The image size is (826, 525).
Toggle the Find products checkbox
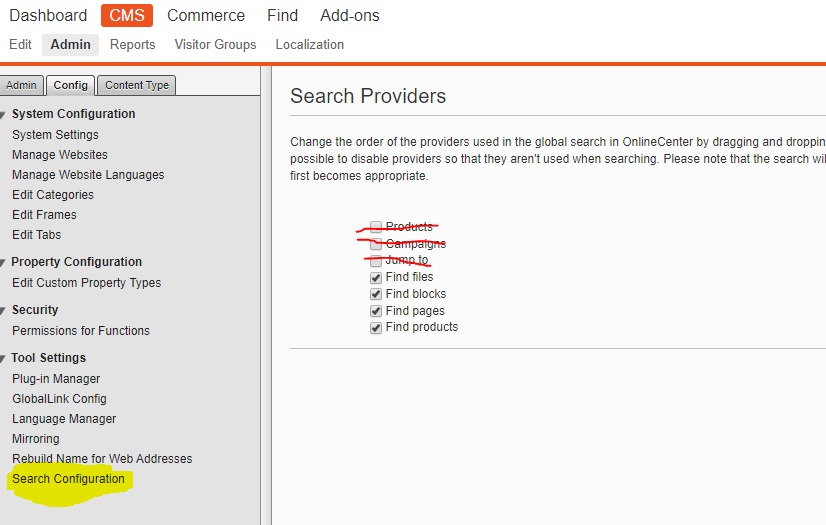376,327
